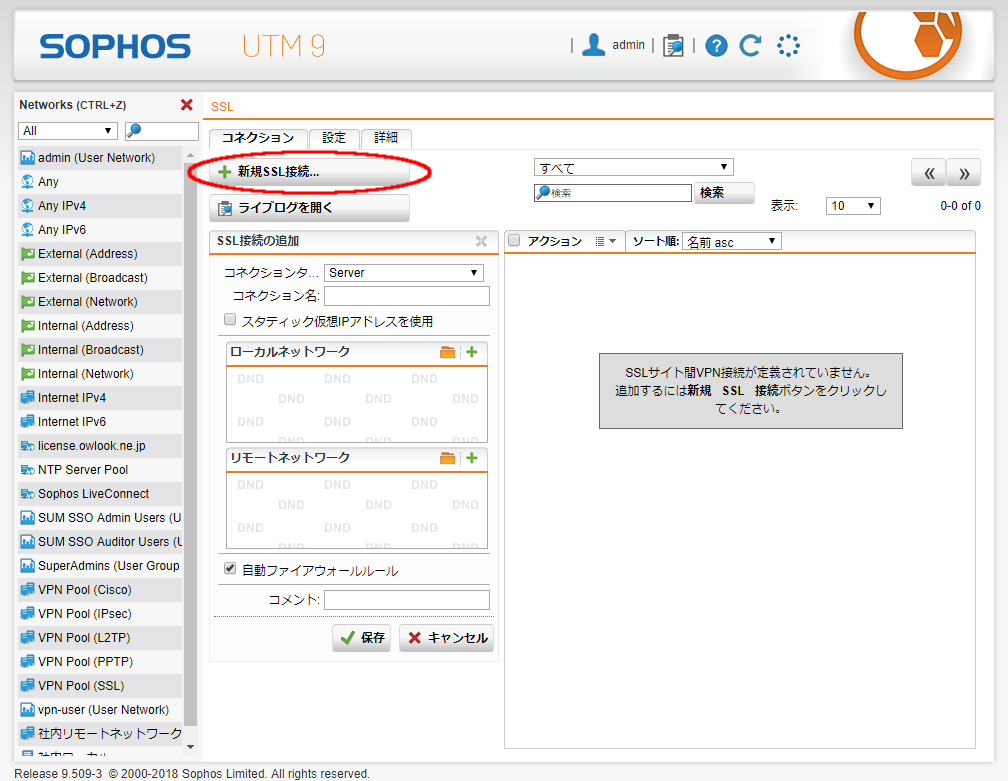Click the ライブログを開く button
Image resolution: width=1008 pixels, height=781 pixels.
point(309,208)
